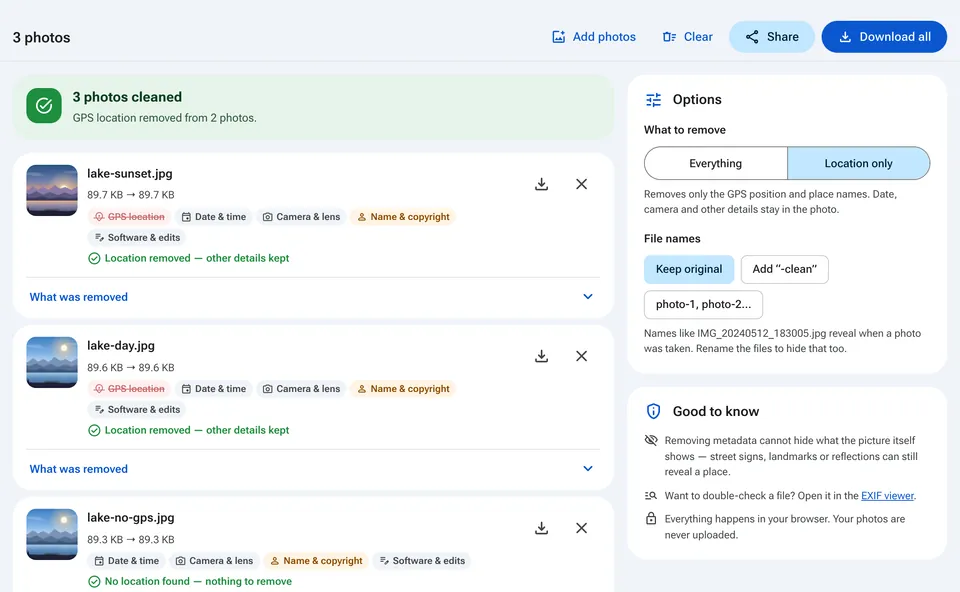Click Name & copyright tag on lake-day.jpg

click(x=403, y=389)
